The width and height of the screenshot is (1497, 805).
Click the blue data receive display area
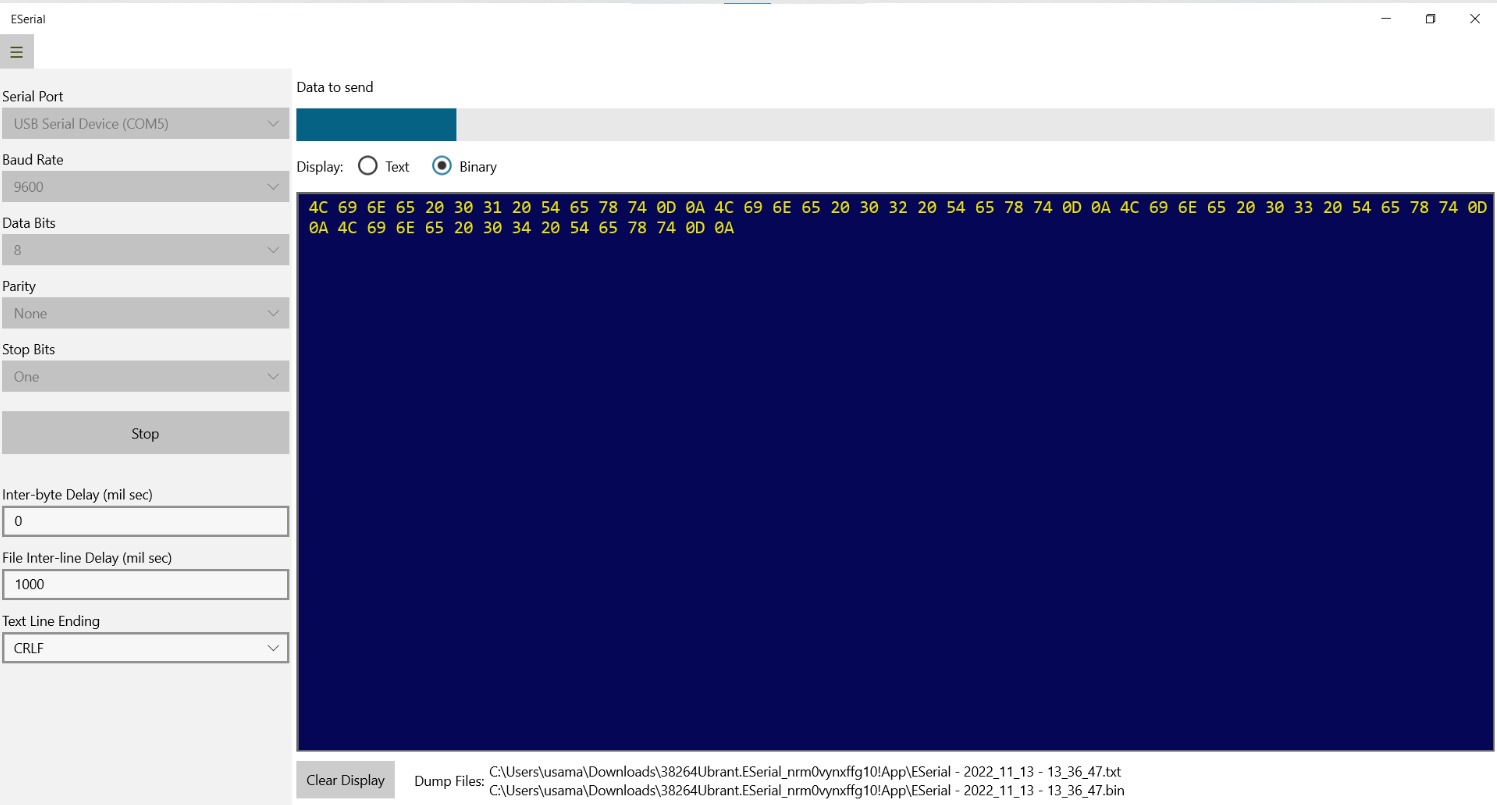(x=895, y=470)
